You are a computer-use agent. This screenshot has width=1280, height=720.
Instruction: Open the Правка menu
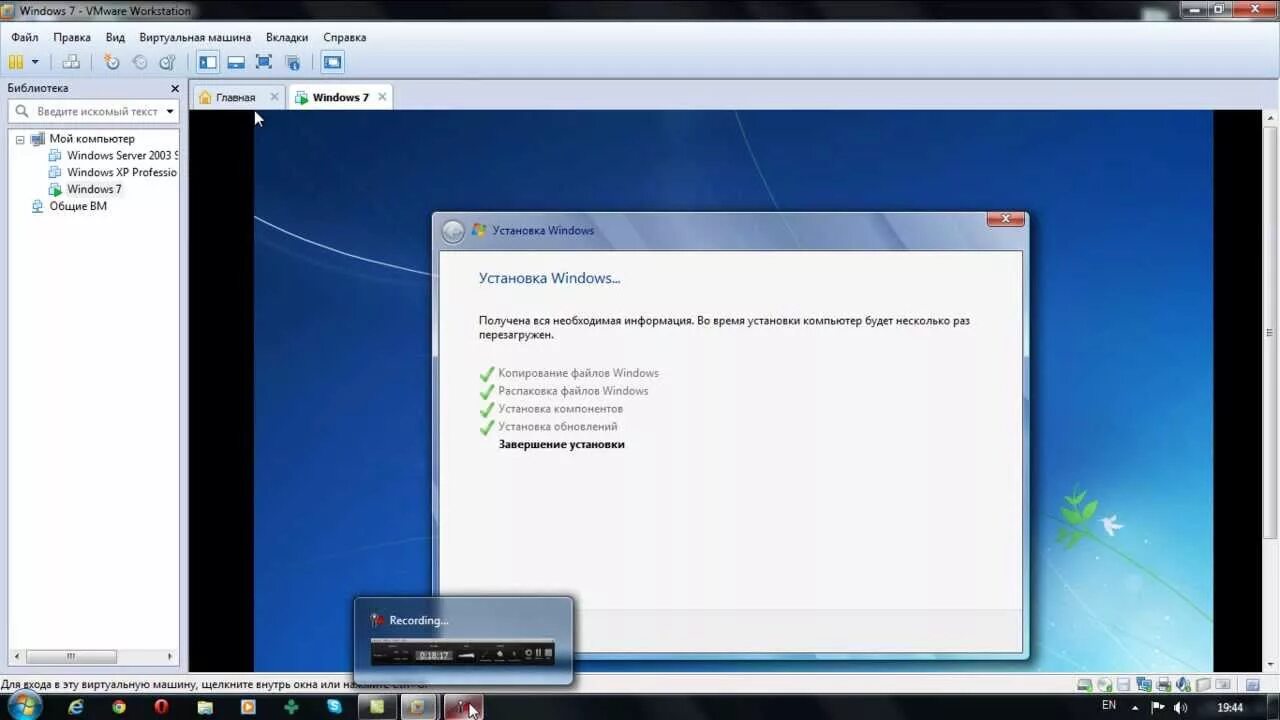(72, 37)
